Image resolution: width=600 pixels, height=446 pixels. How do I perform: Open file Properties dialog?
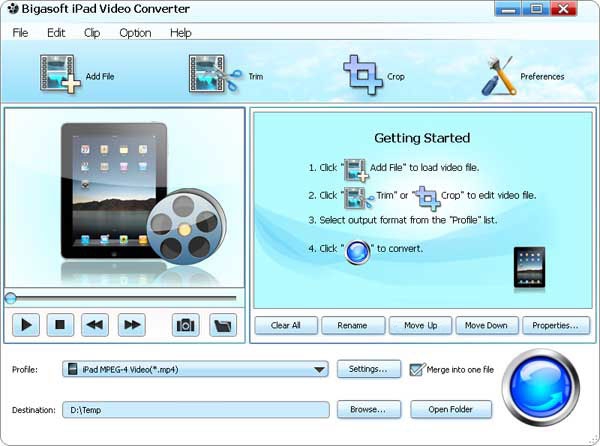point(556,326)
